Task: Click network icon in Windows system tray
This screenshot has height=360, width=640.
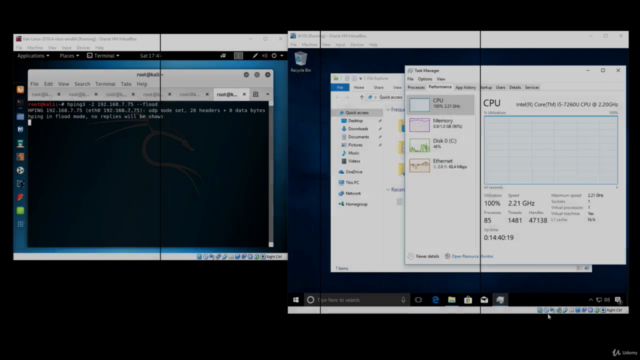Action: tap(599, 300)
